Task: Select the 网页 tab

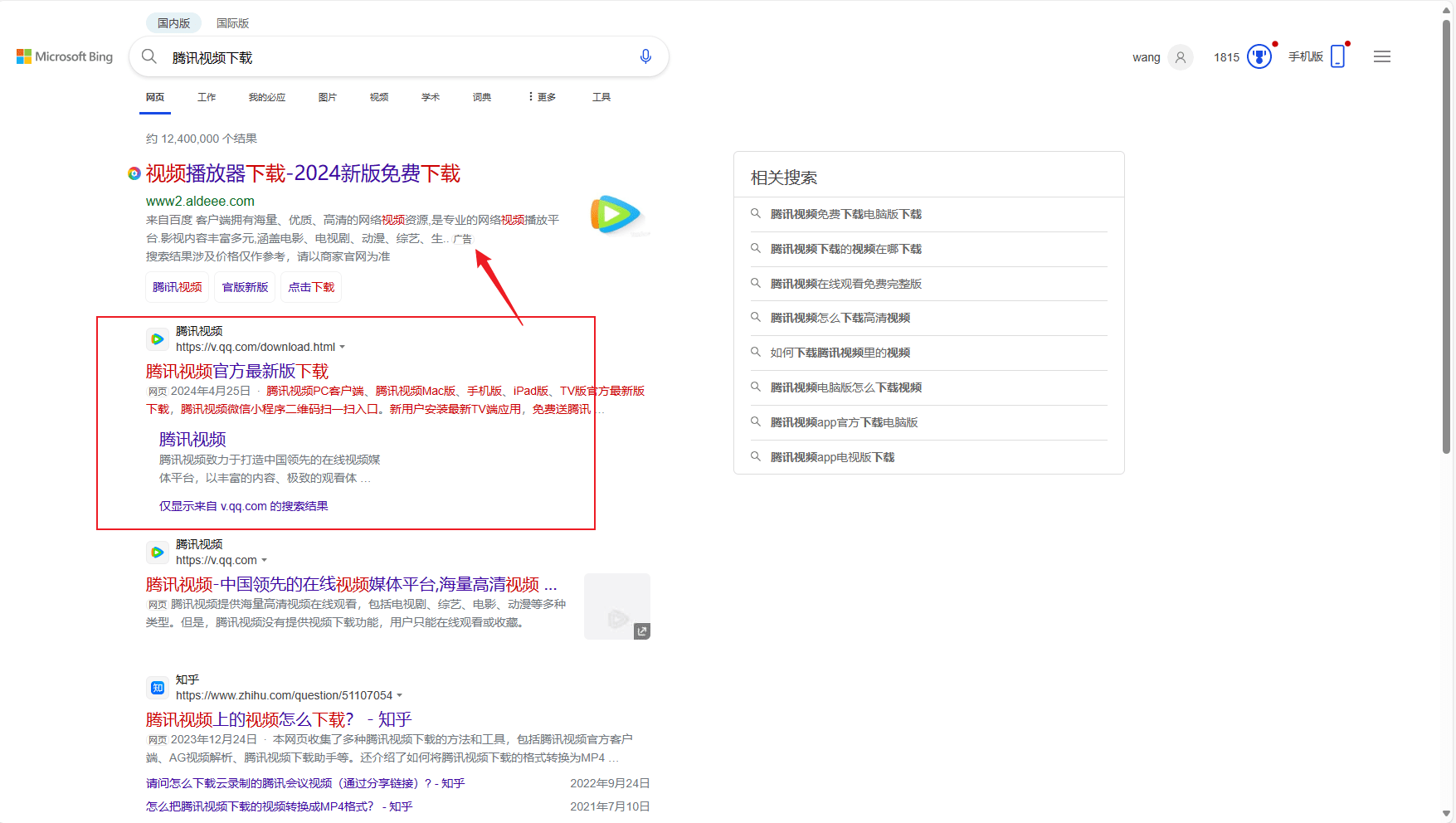Action: pos(155,97)
